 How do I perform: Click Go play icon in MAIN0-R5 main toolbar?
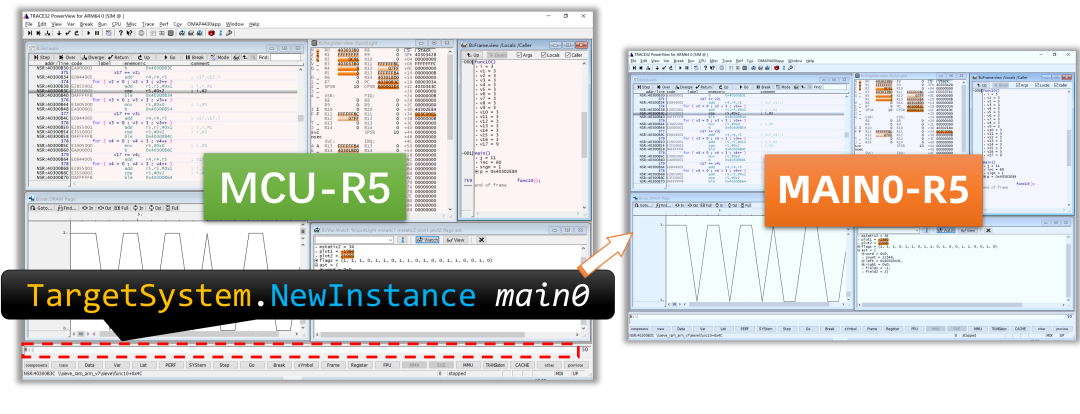[680, 68]
